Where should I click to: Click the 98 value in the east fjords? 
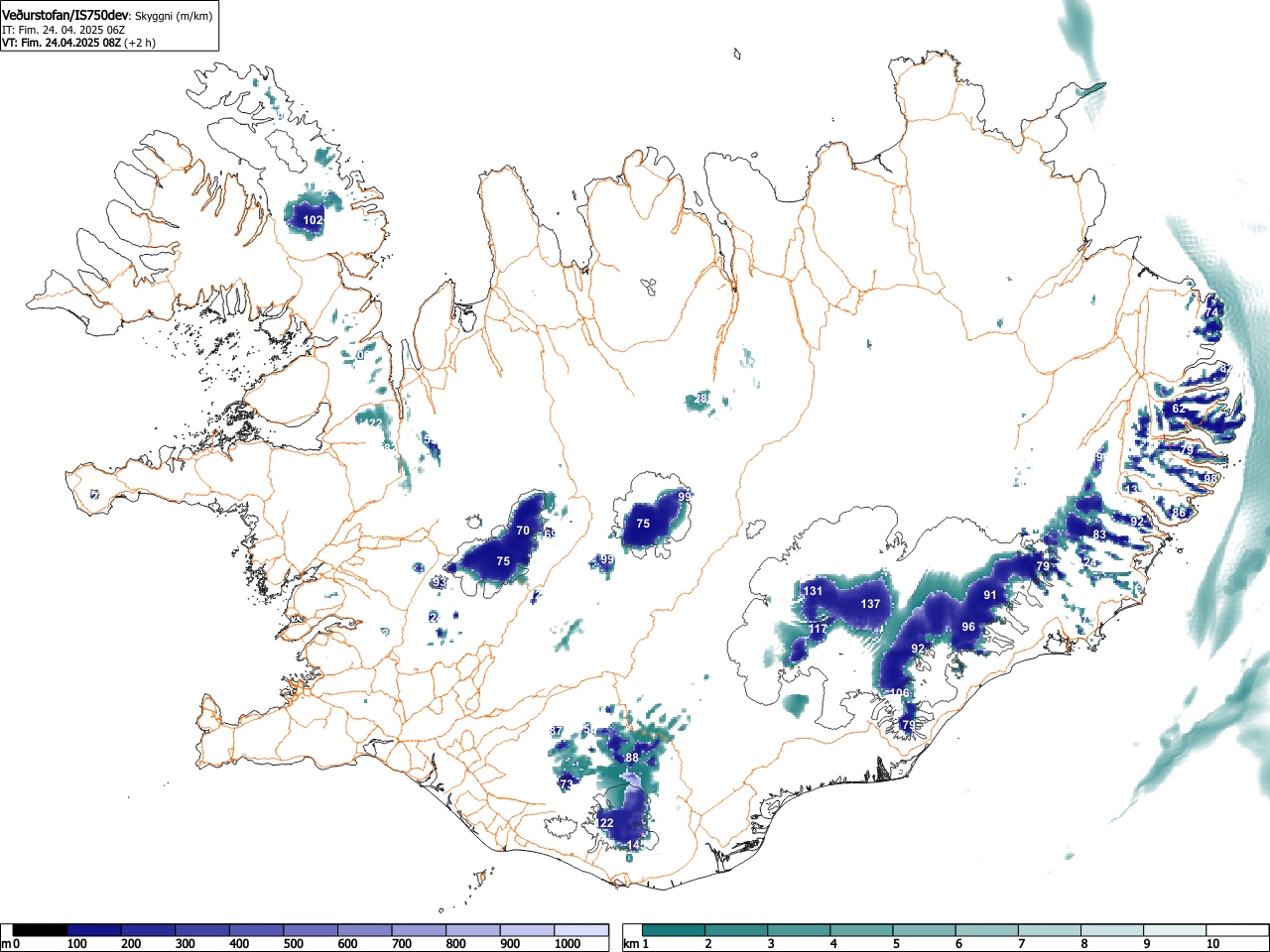click(1210, 479)
